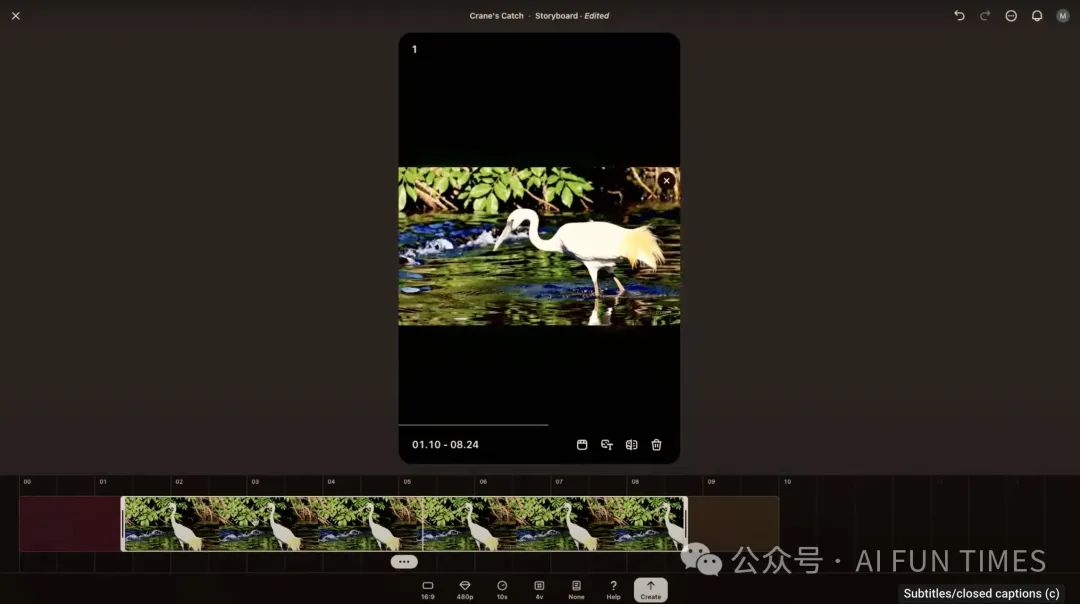Open the 480p resolution selector
The height and width of the screenshot is (604, 1080).
pyautogui.click(x=465, y=589)
